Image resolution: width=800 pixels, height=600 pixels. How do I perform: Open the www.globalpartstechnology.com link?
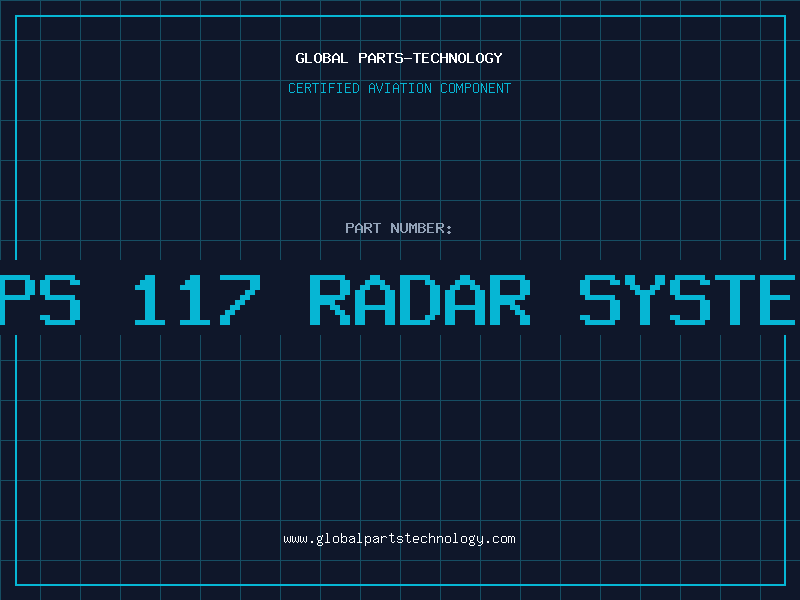[x=399, y=539]
